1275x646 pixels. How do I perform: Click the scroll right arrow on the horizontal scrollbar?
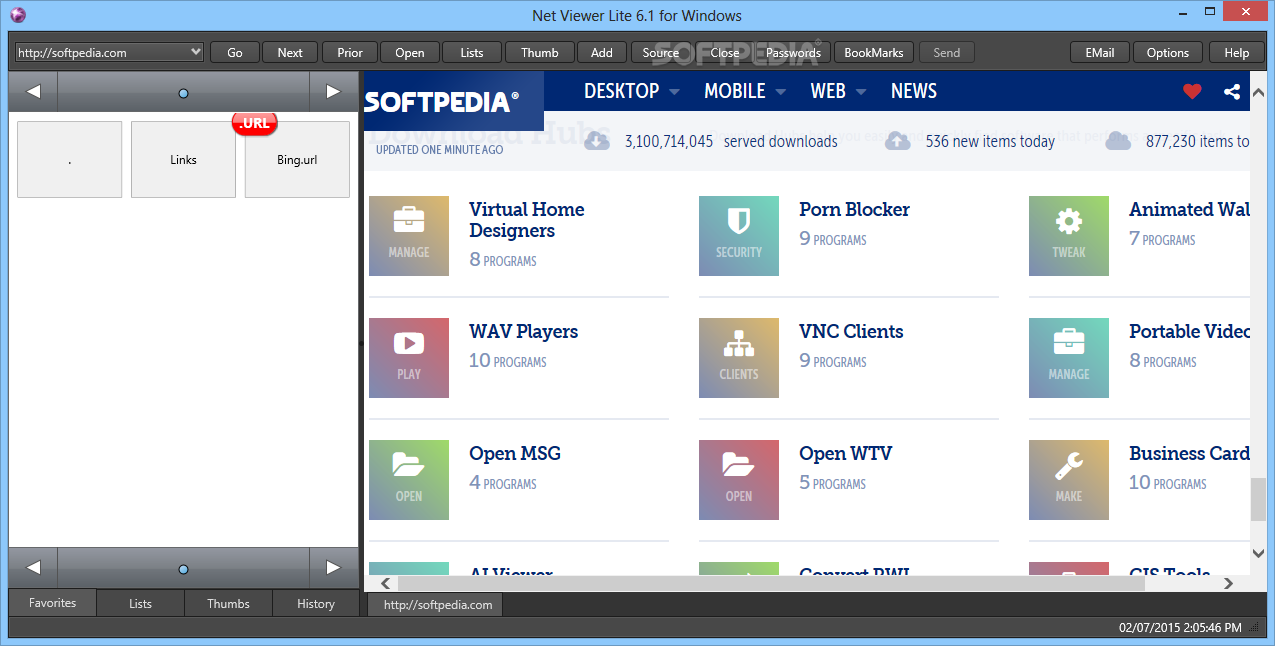coord(1229,583)
